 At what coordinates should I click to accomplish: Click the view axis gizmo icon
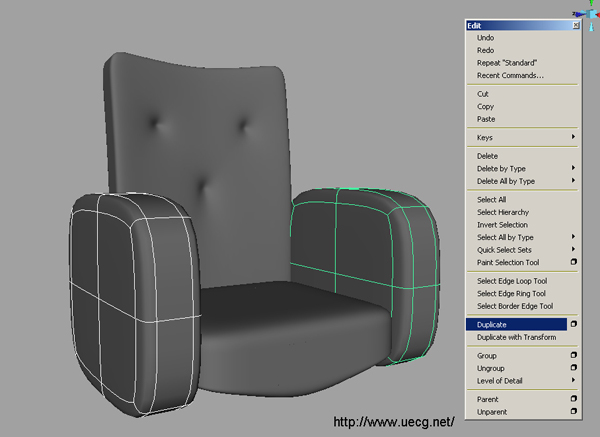click(589, 15)
